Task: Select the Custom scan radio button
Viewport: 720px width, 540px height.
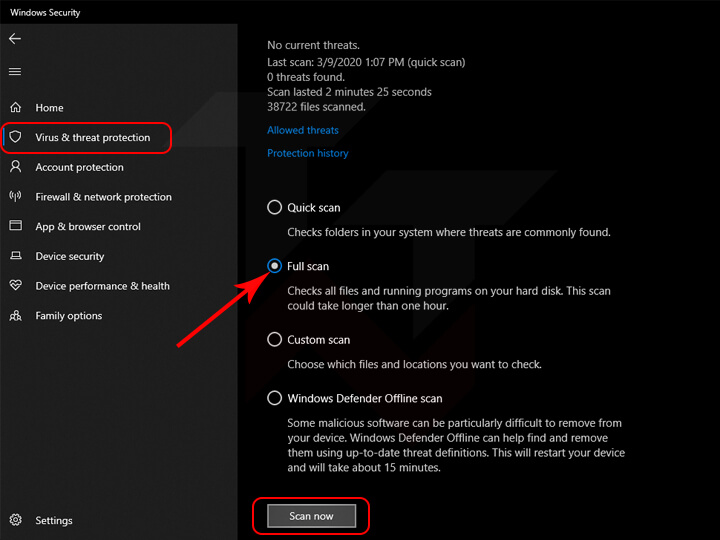Action: point(275,339)
